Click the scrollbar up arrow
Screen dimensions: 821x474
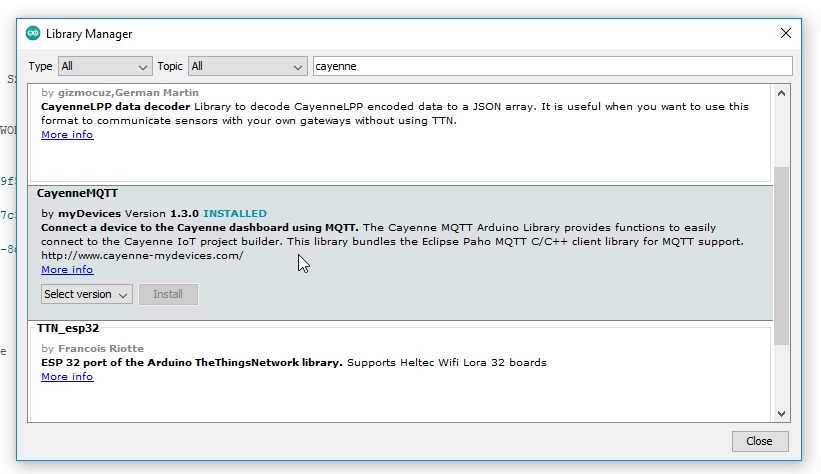pyautogui.click(x=781, y=93)
